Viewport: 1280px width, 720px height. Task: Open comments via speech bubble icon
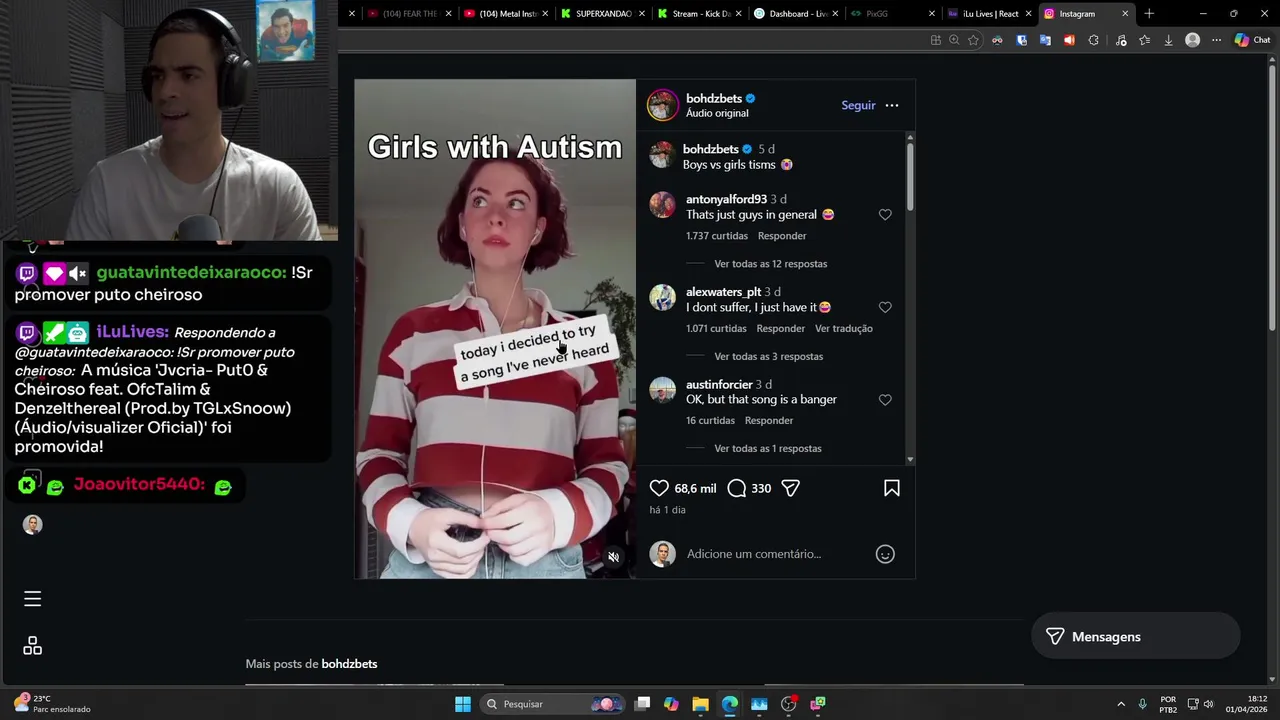coord(737,488)
